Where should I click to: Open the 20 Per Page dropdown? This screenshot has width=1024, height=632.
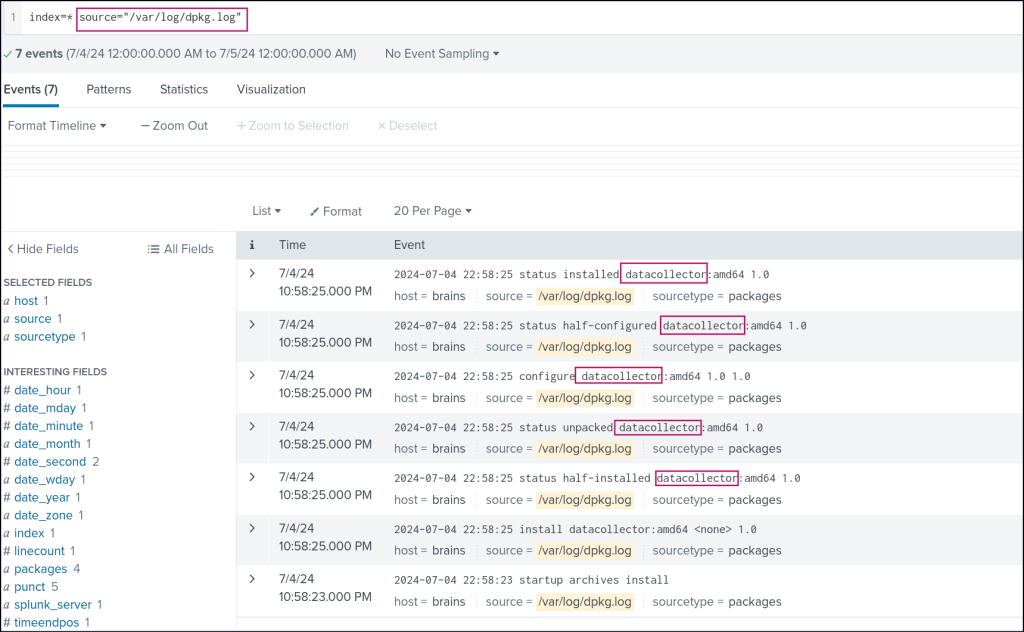coord(432,211)
